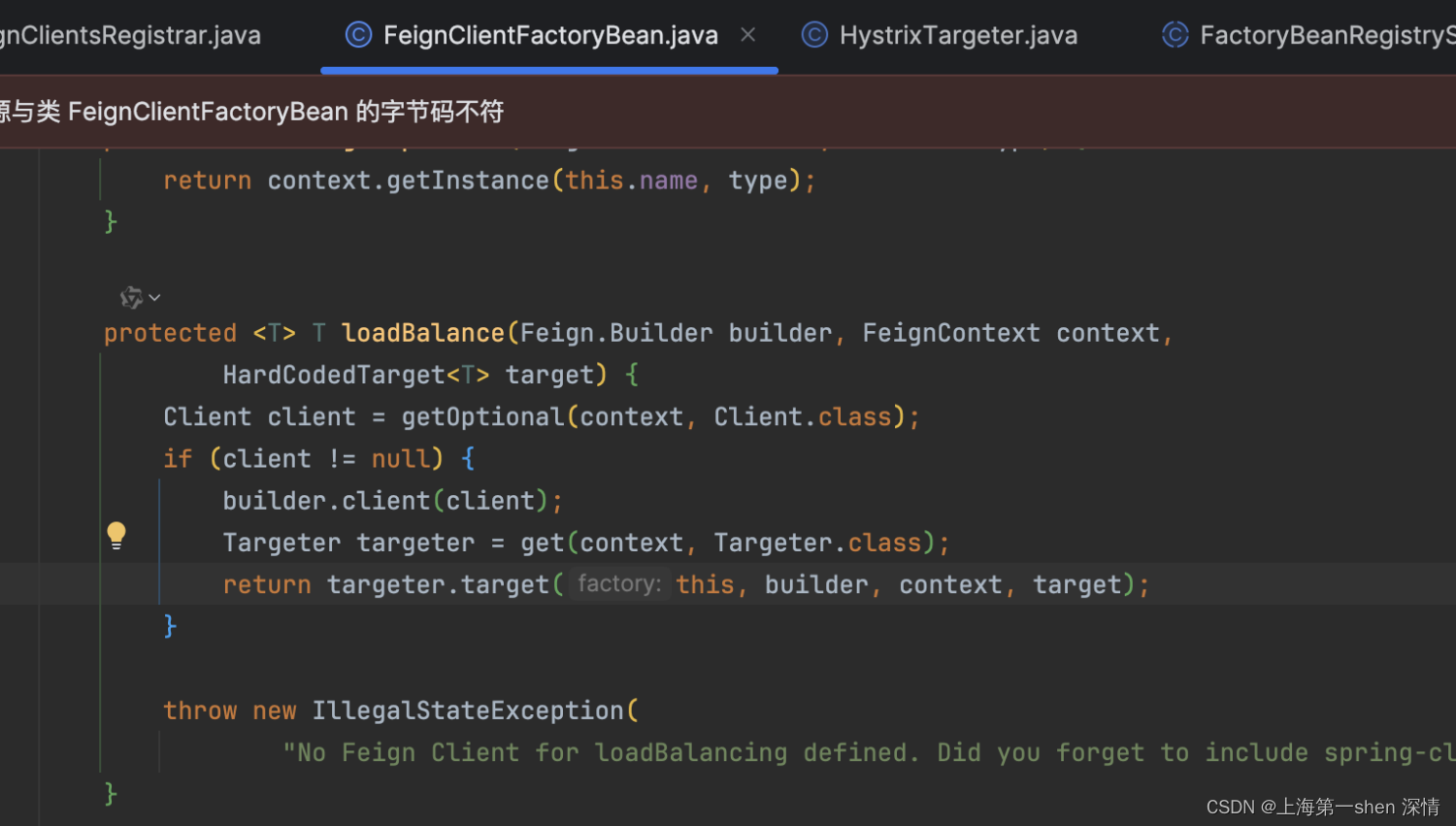Screen dimensions: 1456x826
Task: Expand the dropdown chevron beside the AI icon
Action: [x=155, y=298]
